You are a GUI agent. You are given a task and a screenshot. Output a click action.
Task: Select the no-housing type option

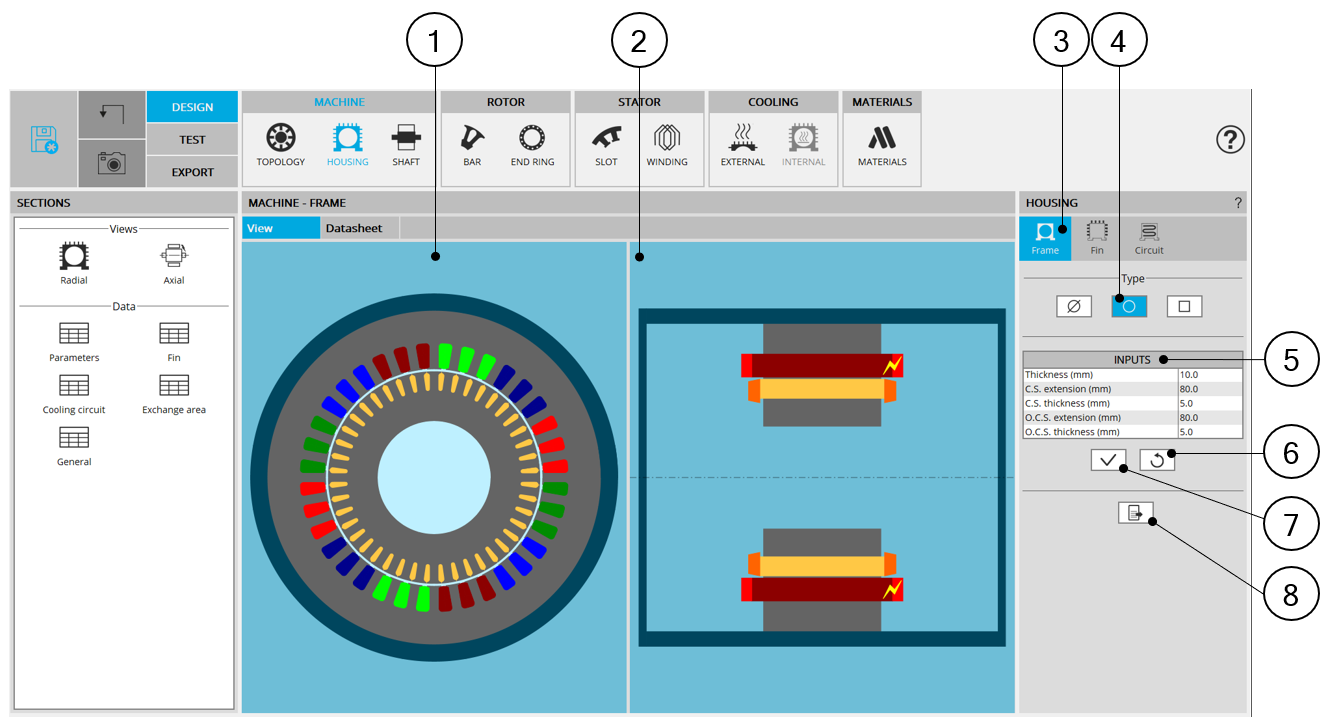click(1073, 307)
